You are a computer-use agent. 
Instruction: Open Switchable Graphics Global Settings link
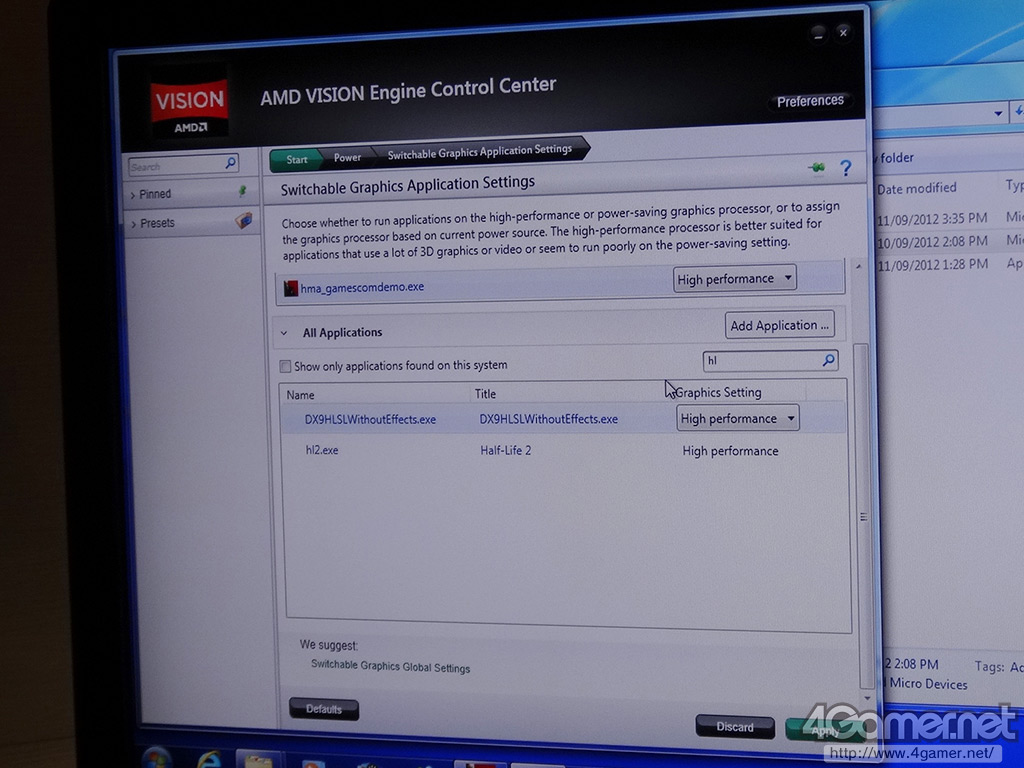pos(391,666)
